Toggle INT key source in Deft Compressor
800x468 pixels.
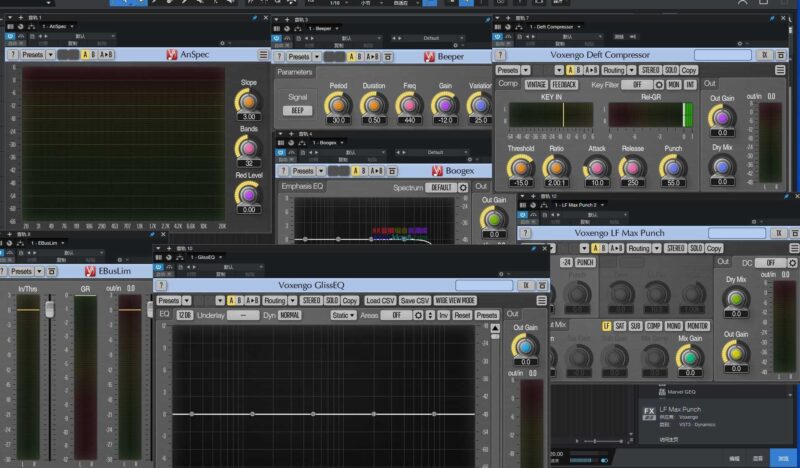coord(690,85)
